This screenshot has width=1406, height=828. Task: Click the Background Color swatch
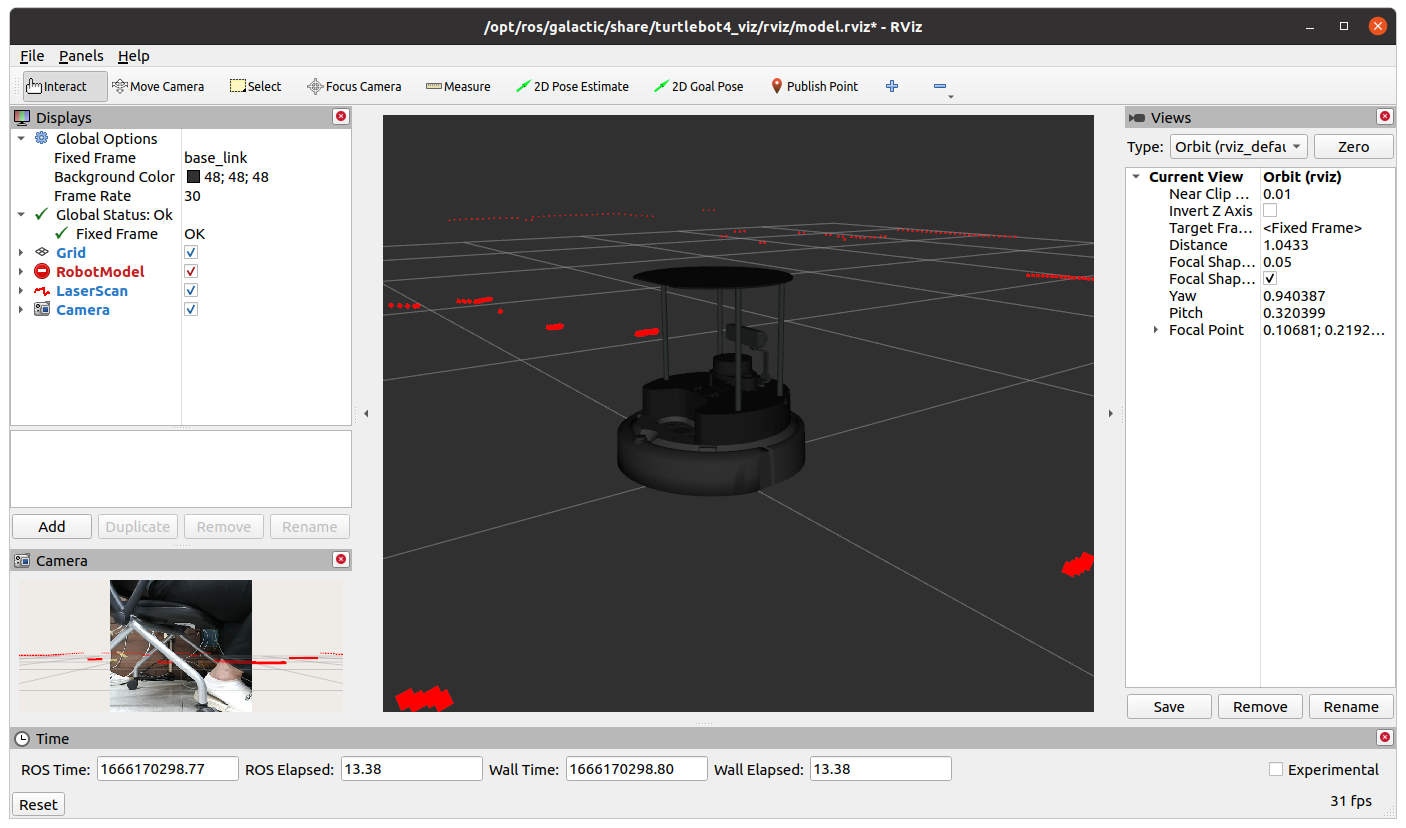pyautogui.click(x=193, y=176)
